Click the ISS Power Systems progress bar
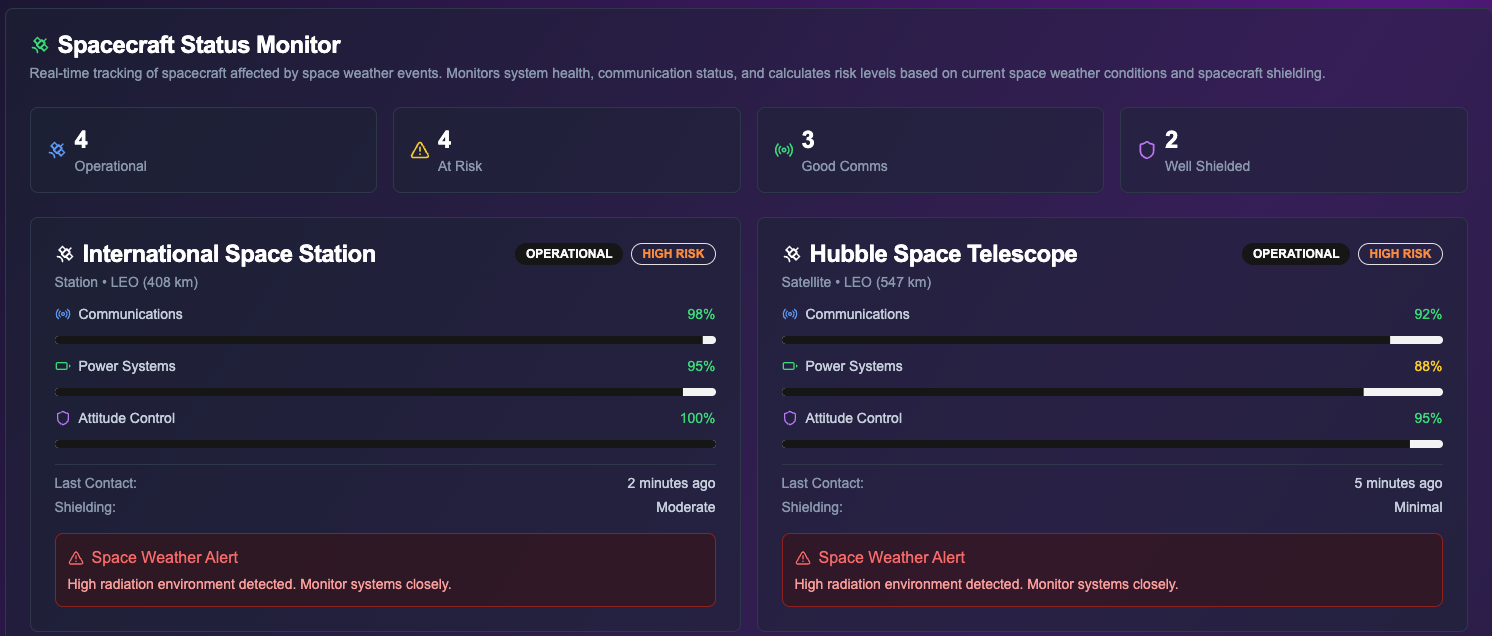Screen dimensions: 1492x636 [x=385, y=392]
